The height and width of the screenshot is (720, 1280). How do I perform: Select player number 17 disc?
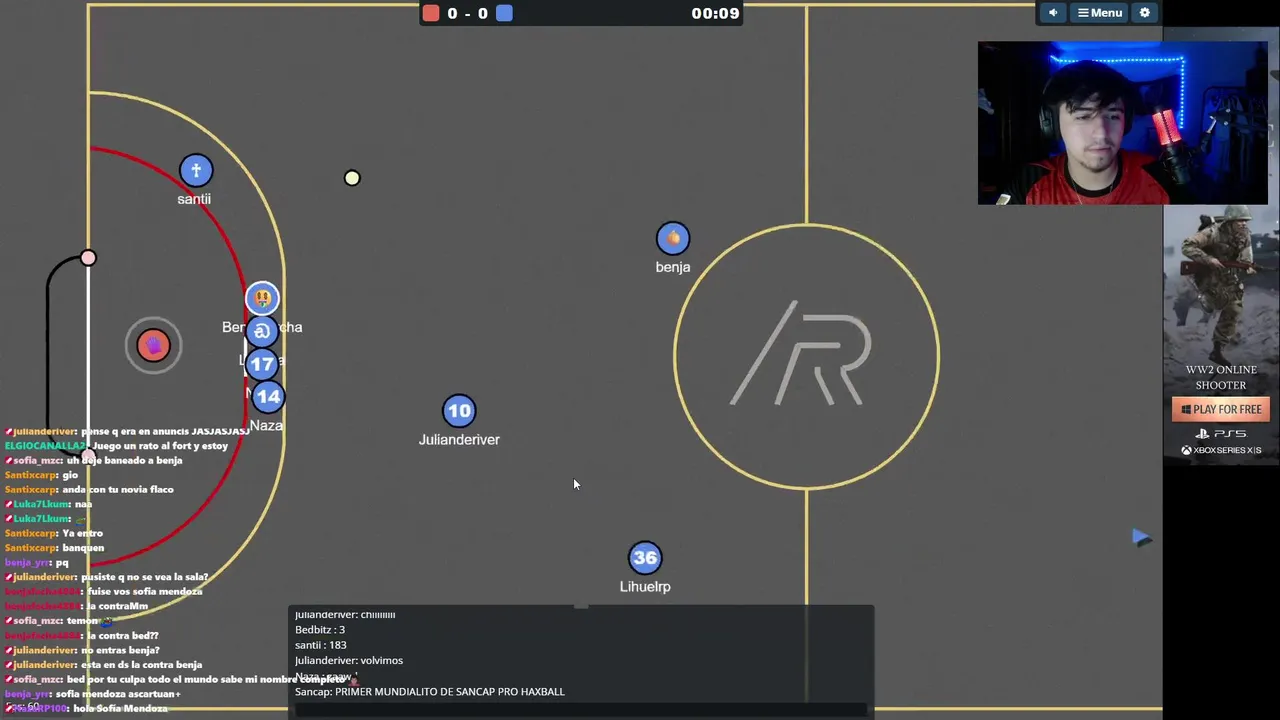coord(262,364)
